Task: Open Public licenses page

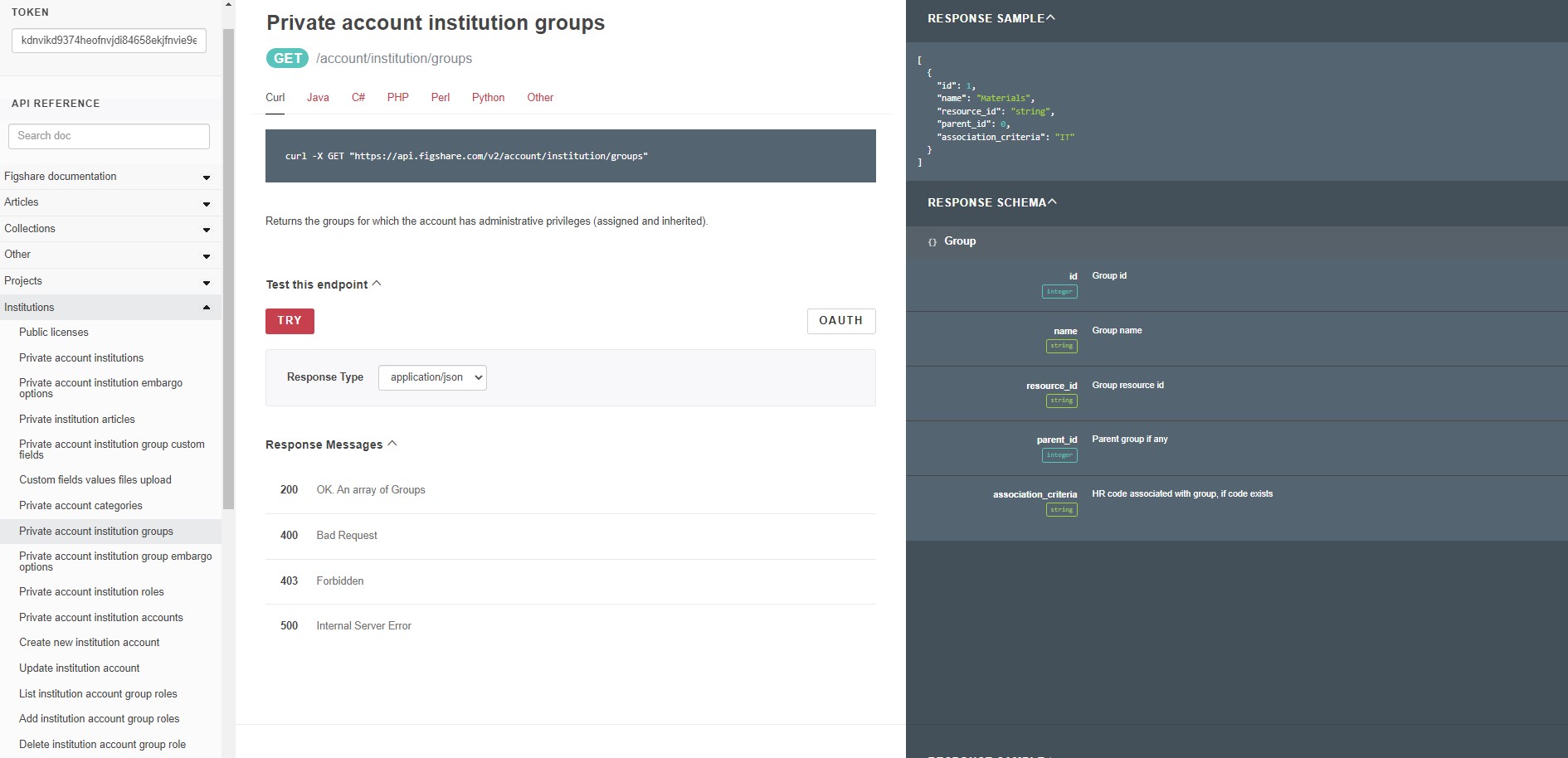Action: click(54, 333)
